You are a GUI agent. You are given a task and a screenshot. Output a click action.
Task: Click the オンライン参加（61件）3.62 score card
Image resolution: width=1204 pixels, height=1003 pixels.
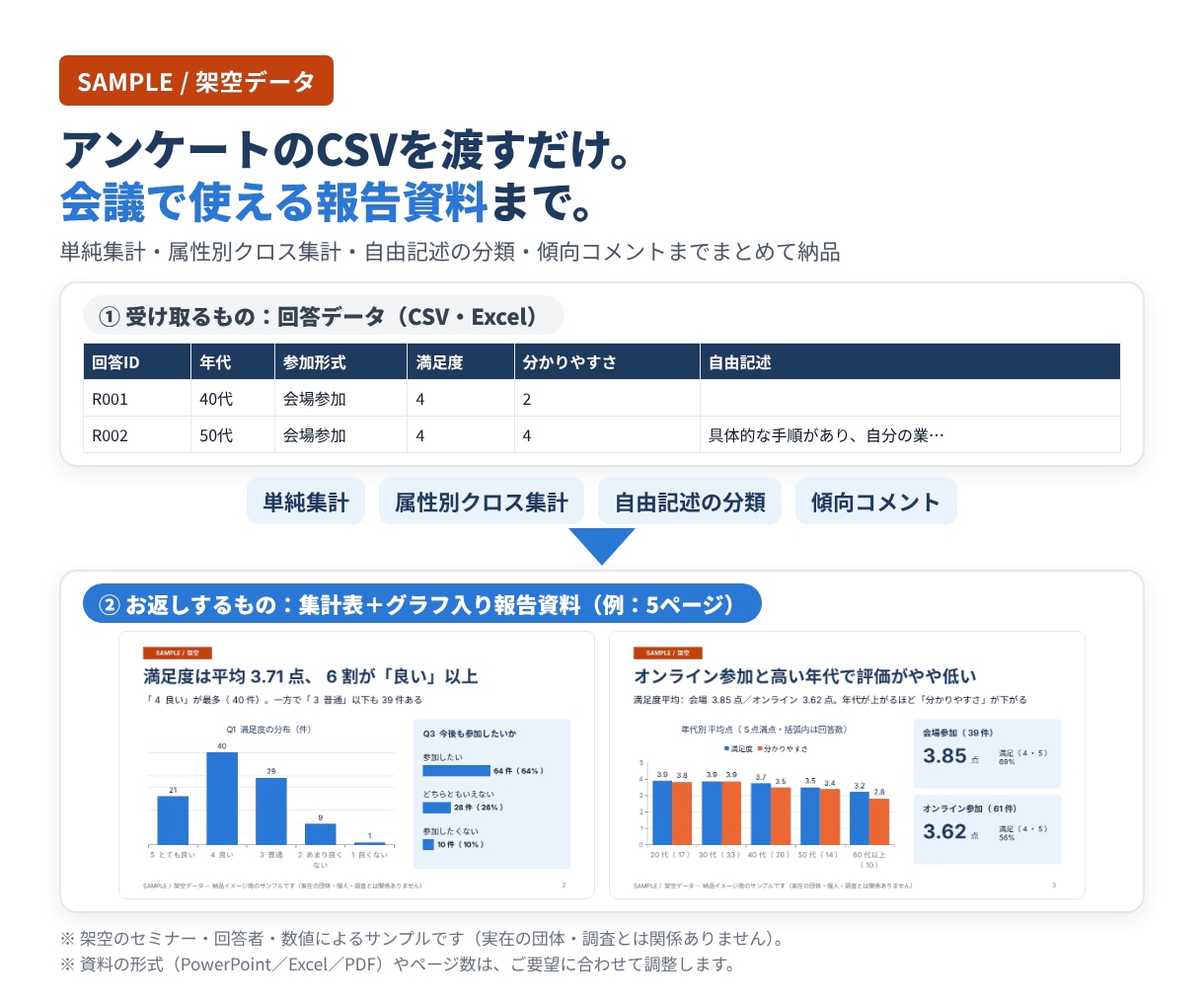coord(987,829)
